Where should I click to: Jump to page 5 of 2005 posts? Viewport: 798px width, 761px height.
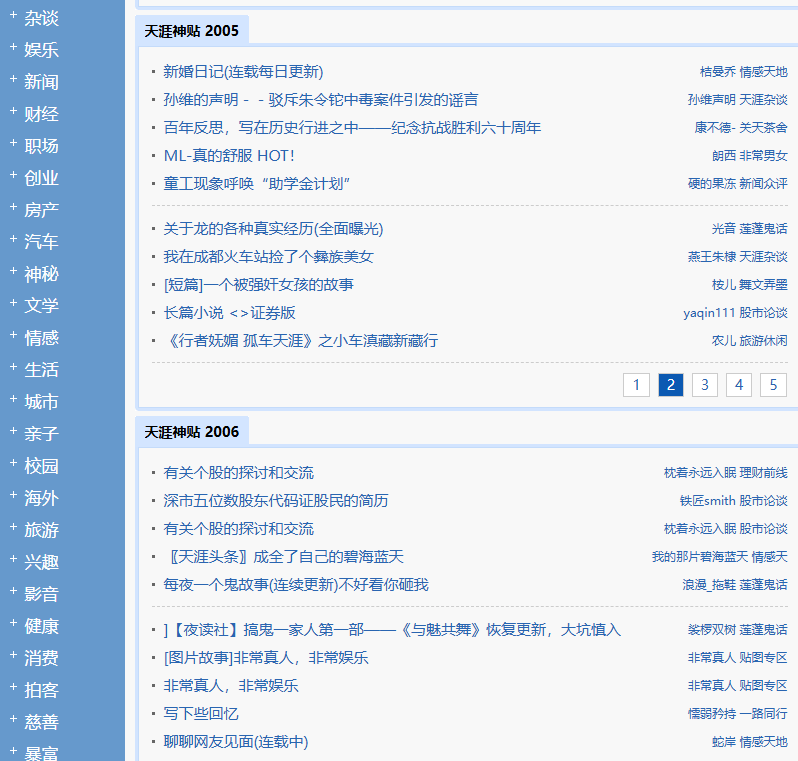pos(772,385)
